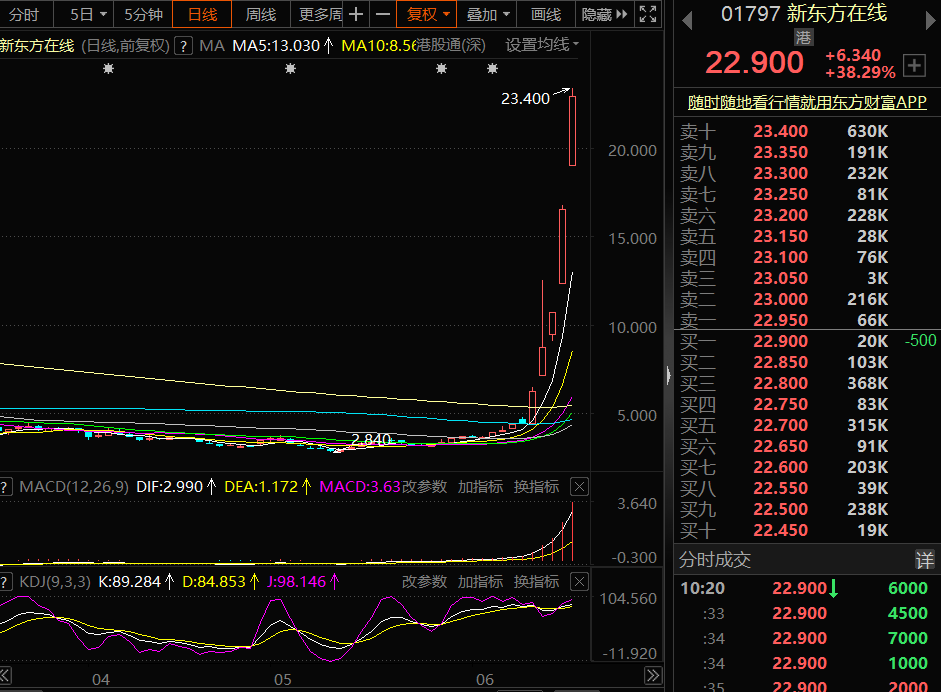This screenshot has height=692, width=941.
Task: Click the 港股通(深) label
Action: coord(451,45)
